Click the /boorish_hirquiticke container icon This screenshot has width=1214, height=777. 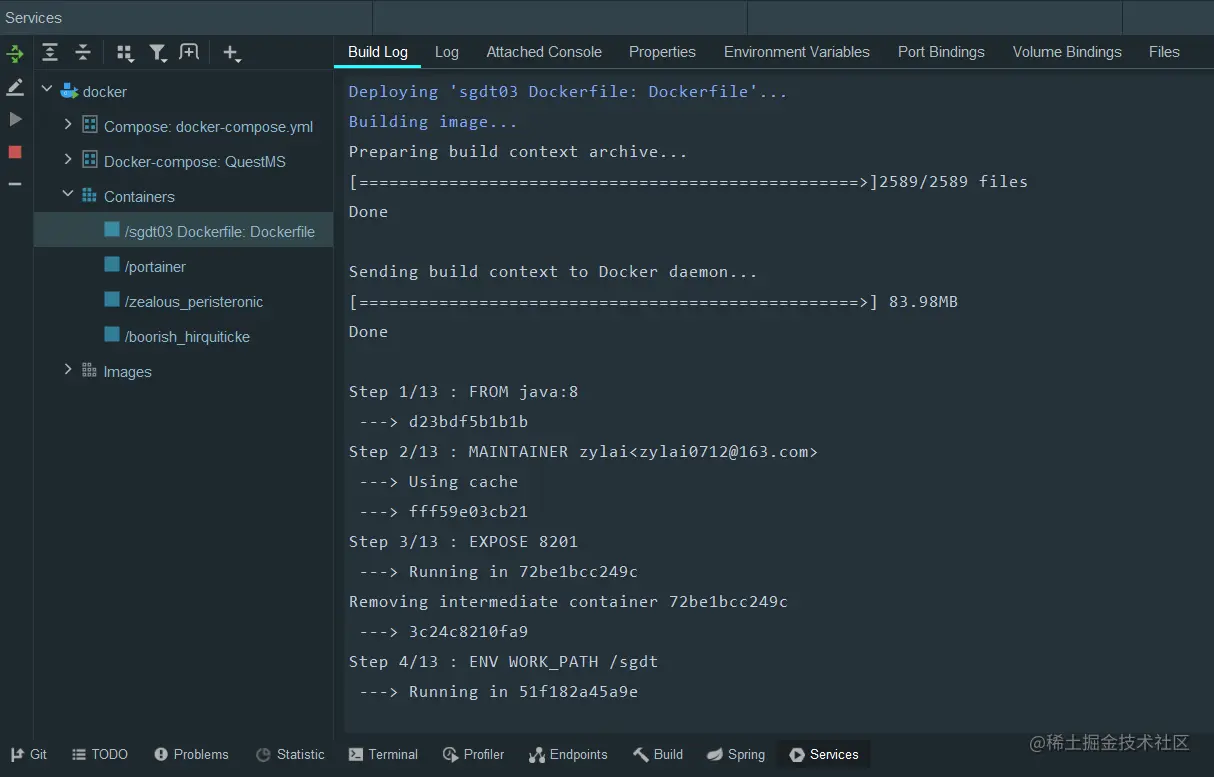coord(112,335)
